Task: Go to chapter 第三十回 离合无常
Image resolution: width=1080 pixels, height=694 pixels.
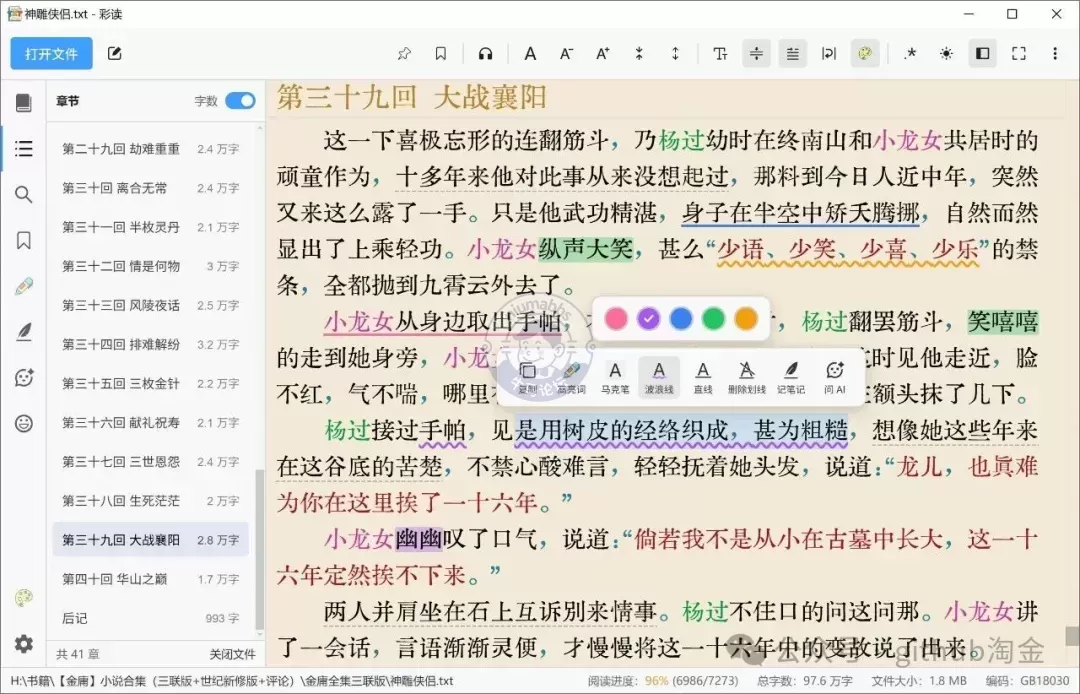Action: [150, 188]
